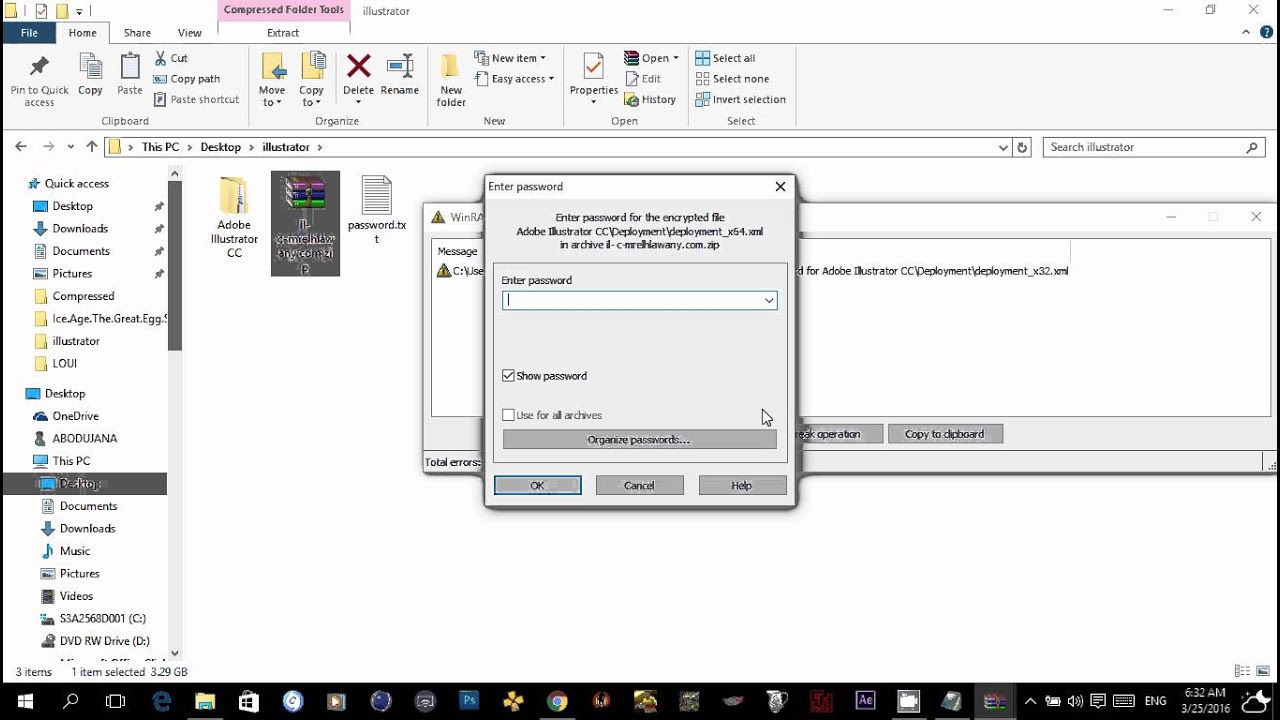Go back with the navigation arrow

tap(21, 147)
